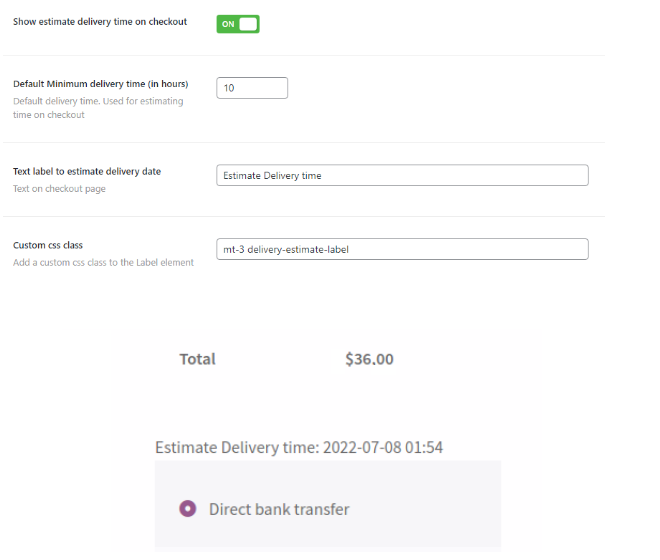This screenshot has width=660, height=560.
Task: Click the "ON" text inside the green switch
Action: pos(228,23)
